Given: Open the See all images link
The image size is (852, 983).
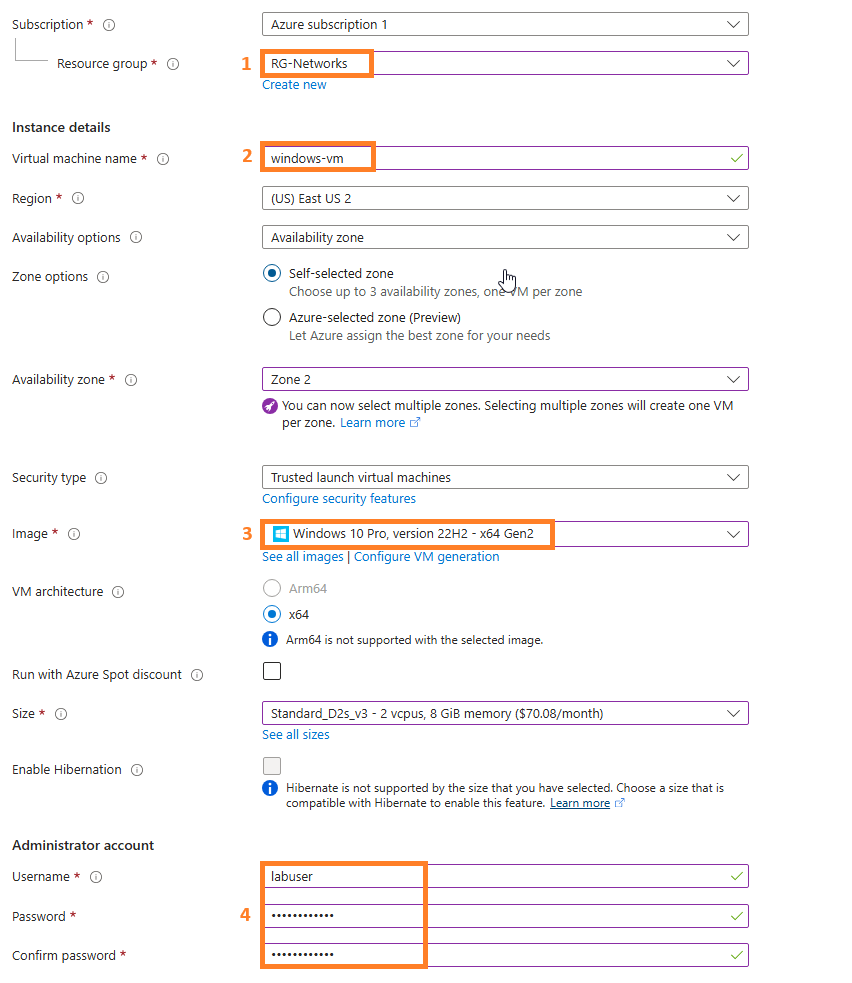Looking at the screenshot, I should point(303,557).
